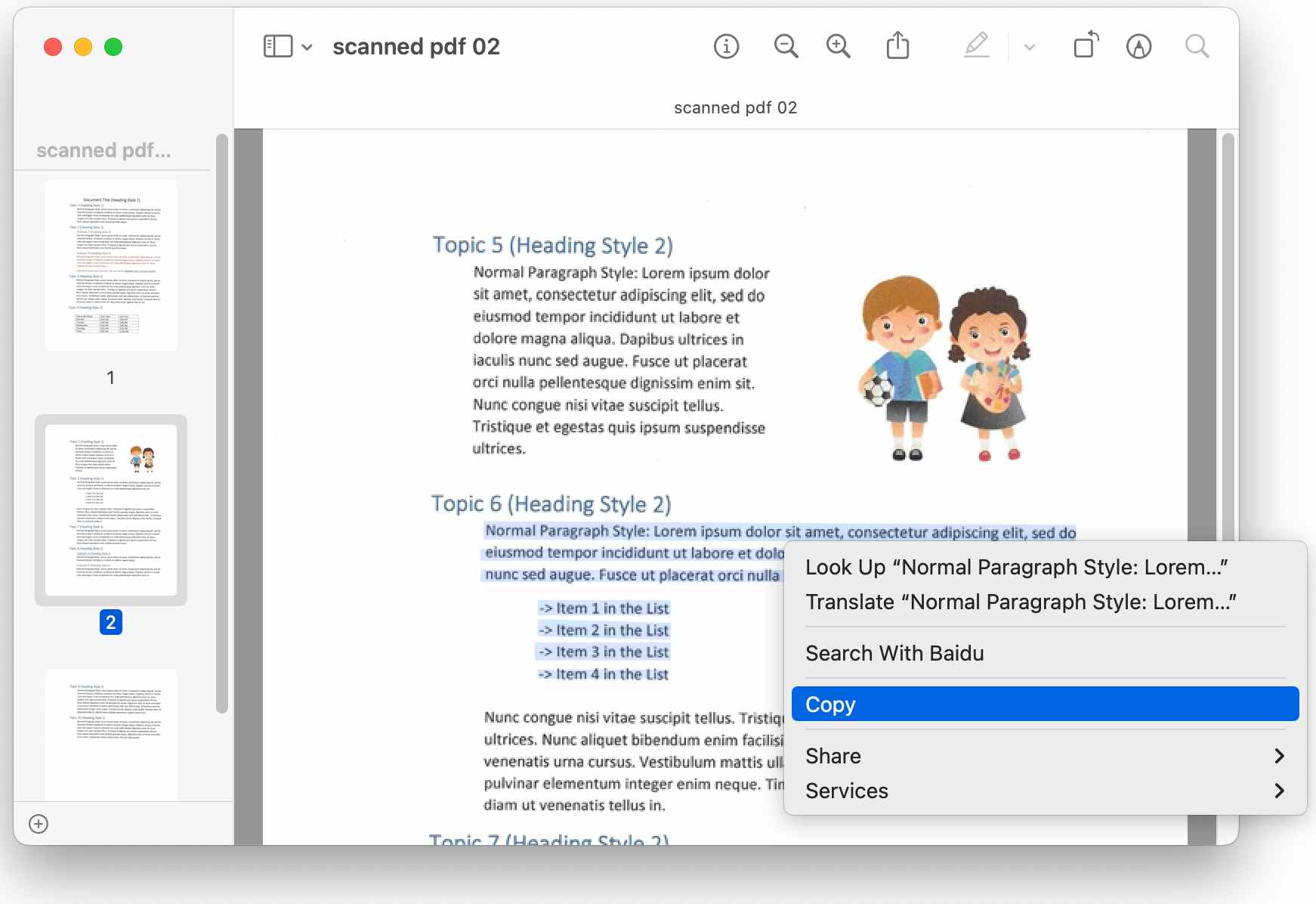The width and height of the screenshot is (1316, 904).
Task: Zoom in using the magnifier plus icon
Action: (837, 46)
